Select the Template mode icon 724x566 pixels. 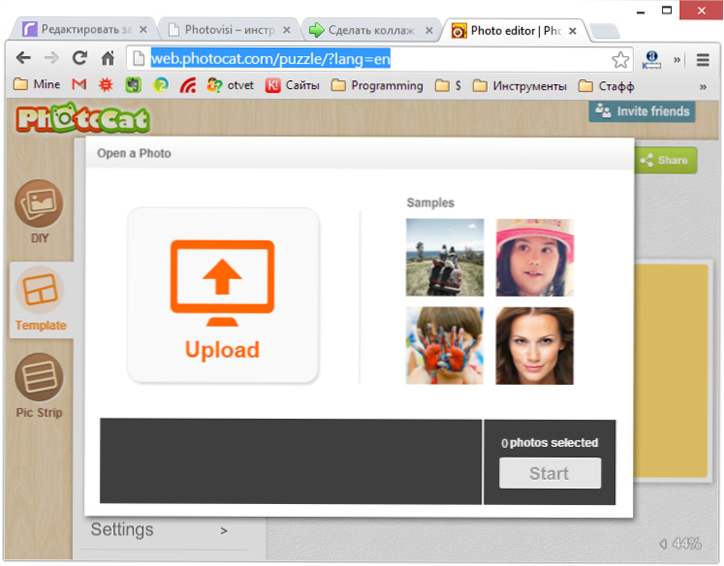tap(40, 289)
